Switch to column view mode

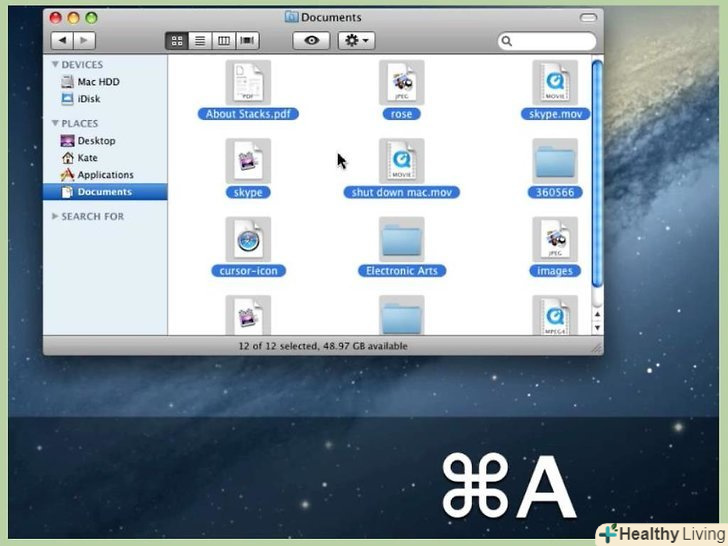[x=223, y=41]
